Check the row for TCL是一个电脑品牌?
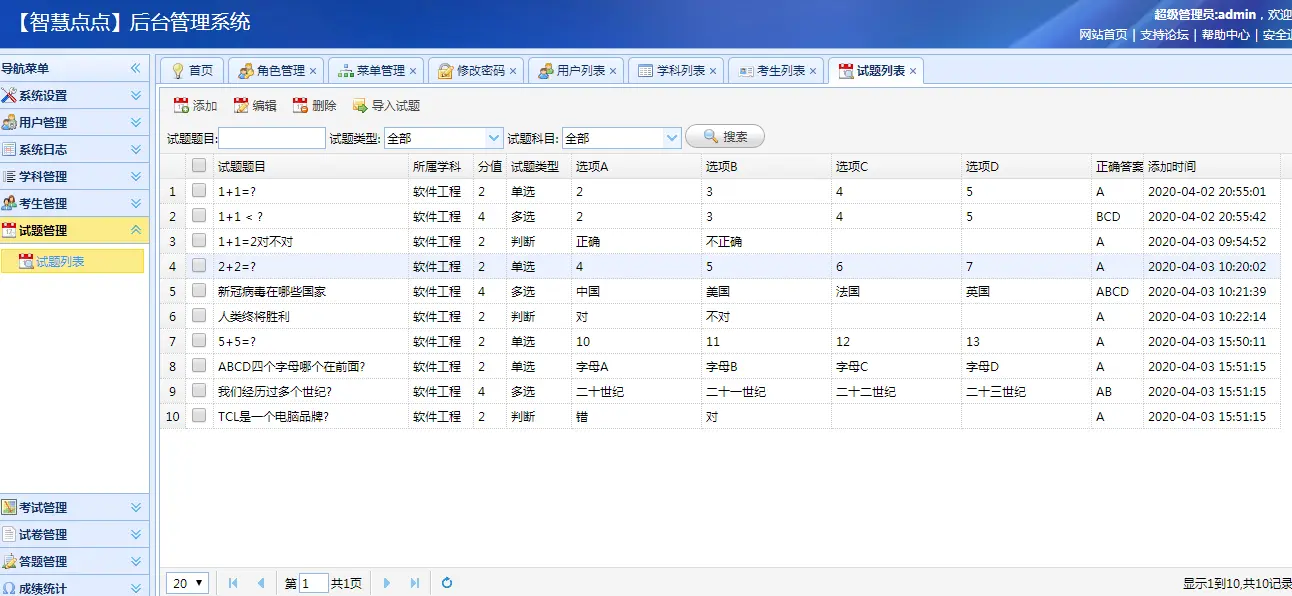This screenshot has height=596, width=1292. 199,415
